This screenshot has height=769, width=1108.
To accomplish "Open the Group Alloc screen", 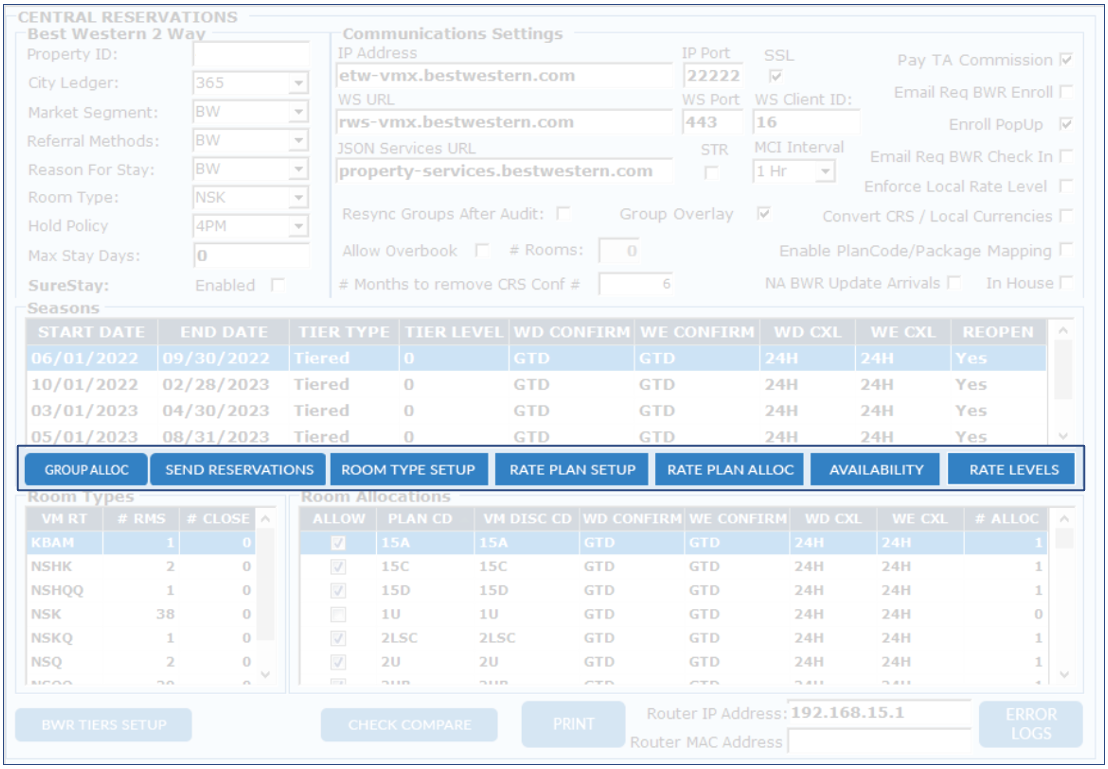I will pyautogui.click(x=86, y=469).
